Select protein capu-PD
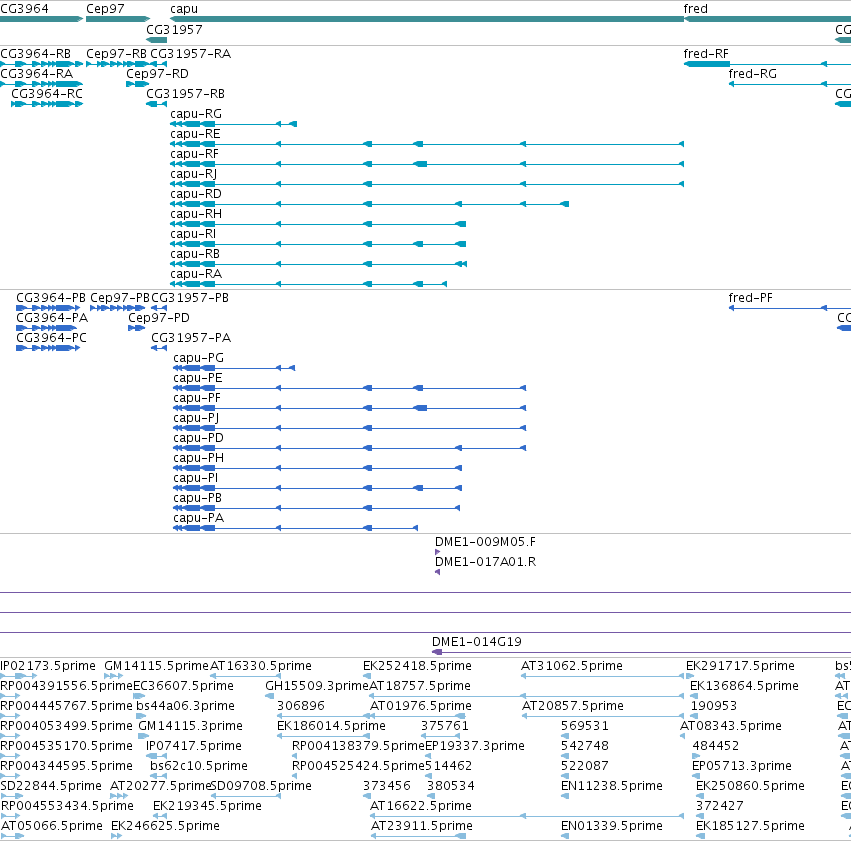851x841 pixels. tap(199, 438)
